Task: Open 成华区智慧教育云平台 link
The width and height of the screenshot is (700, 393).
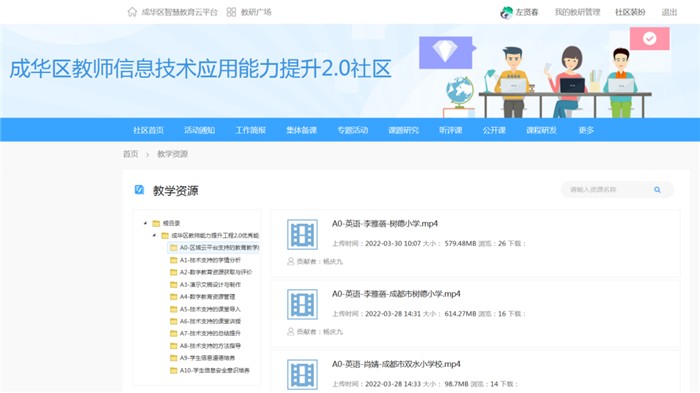Action: point(179,12)
